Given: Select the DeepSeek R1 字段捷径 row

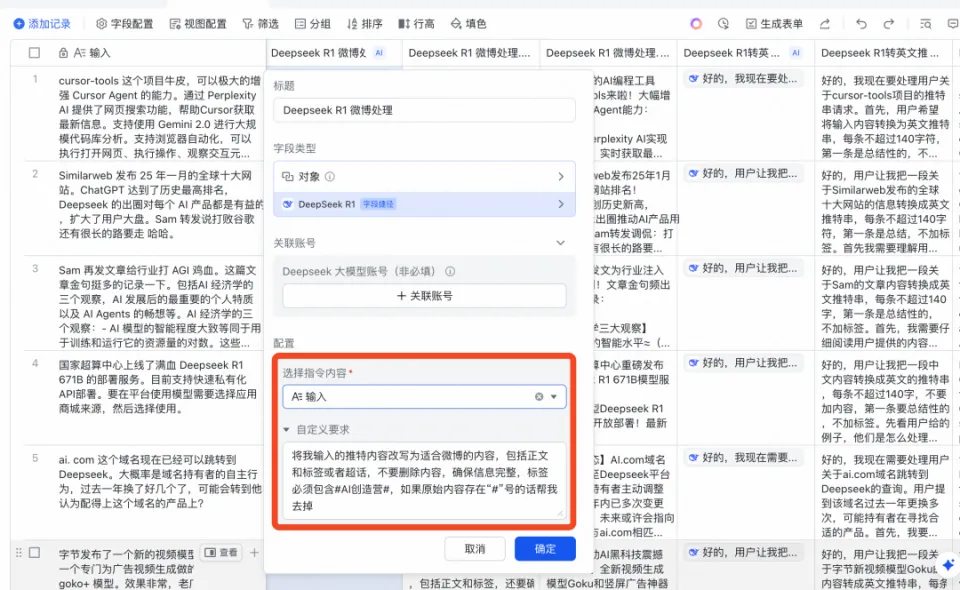Looking at the screenshot, I should coord(424,204).
